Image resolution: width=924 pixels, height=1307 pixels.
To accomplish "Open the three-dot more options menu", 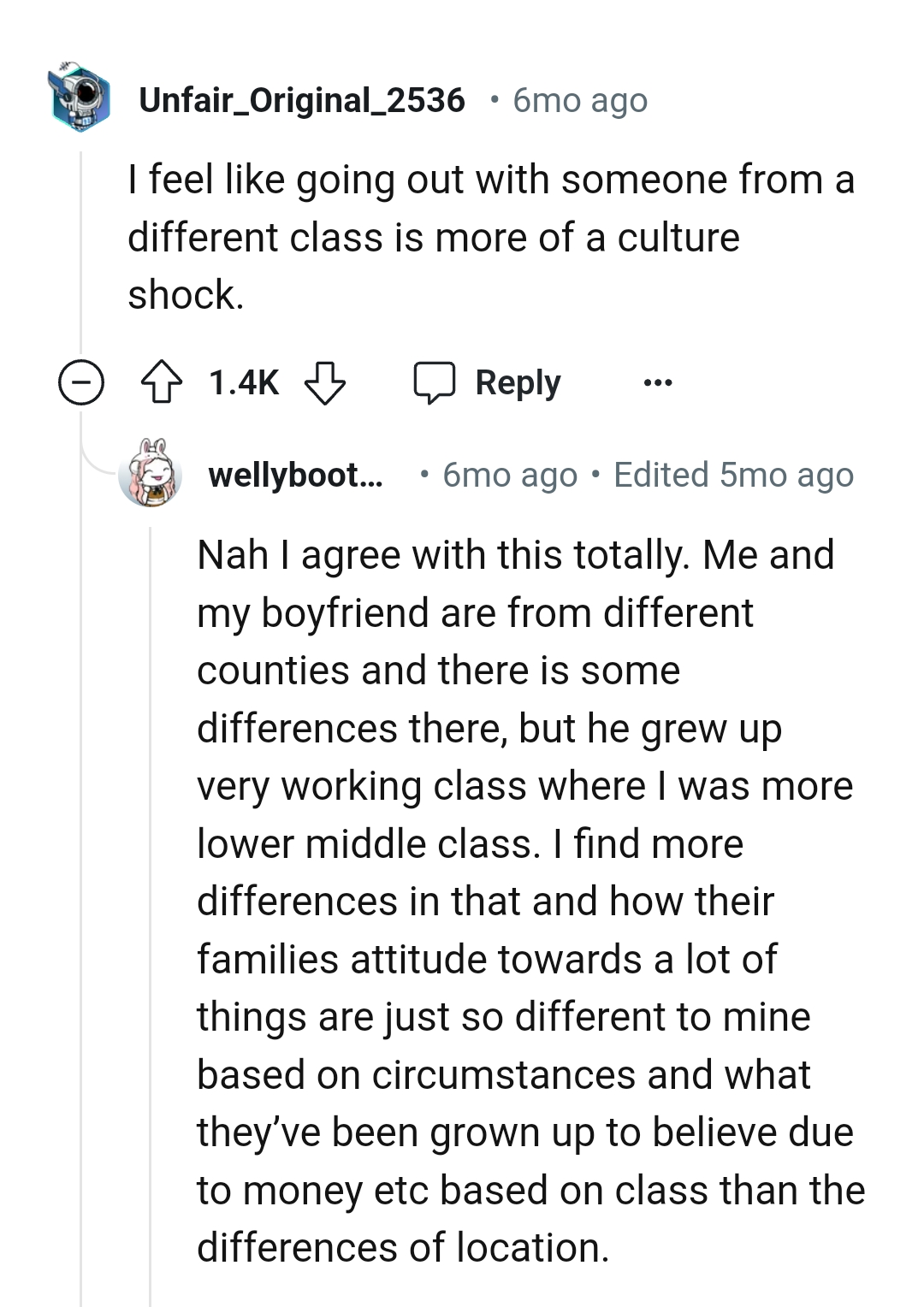I will pos(657,382).
